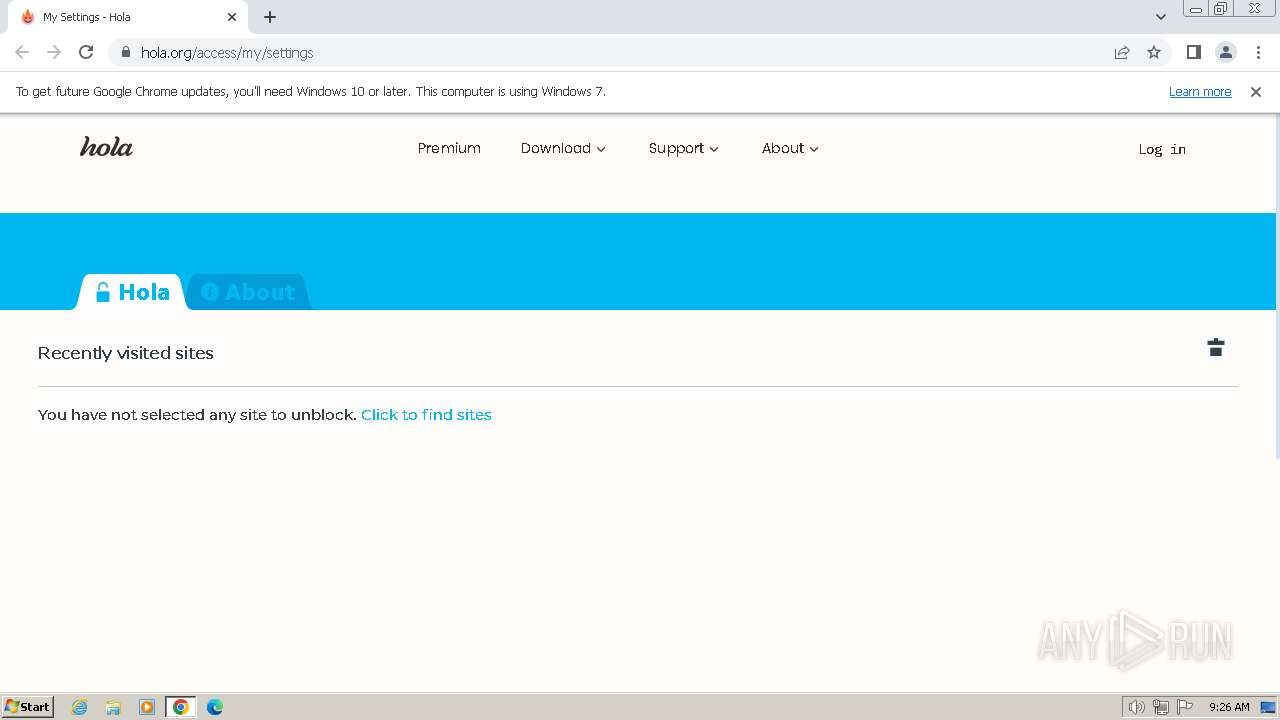1280x720 pixels.
Task: Open the Windows Start menu
Action: [x=28, y=706]
